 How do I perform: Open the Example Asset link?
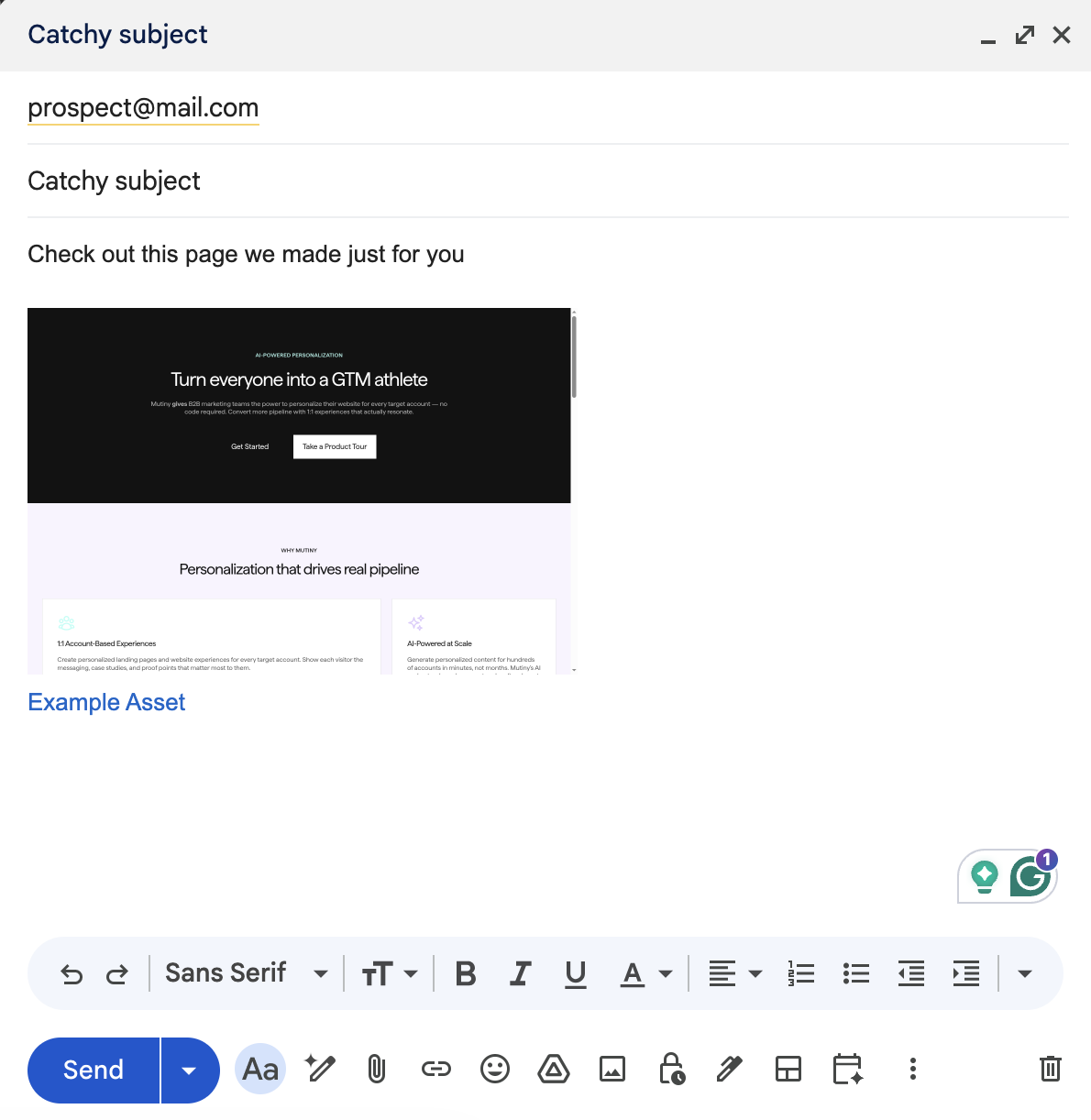point(106,702)
